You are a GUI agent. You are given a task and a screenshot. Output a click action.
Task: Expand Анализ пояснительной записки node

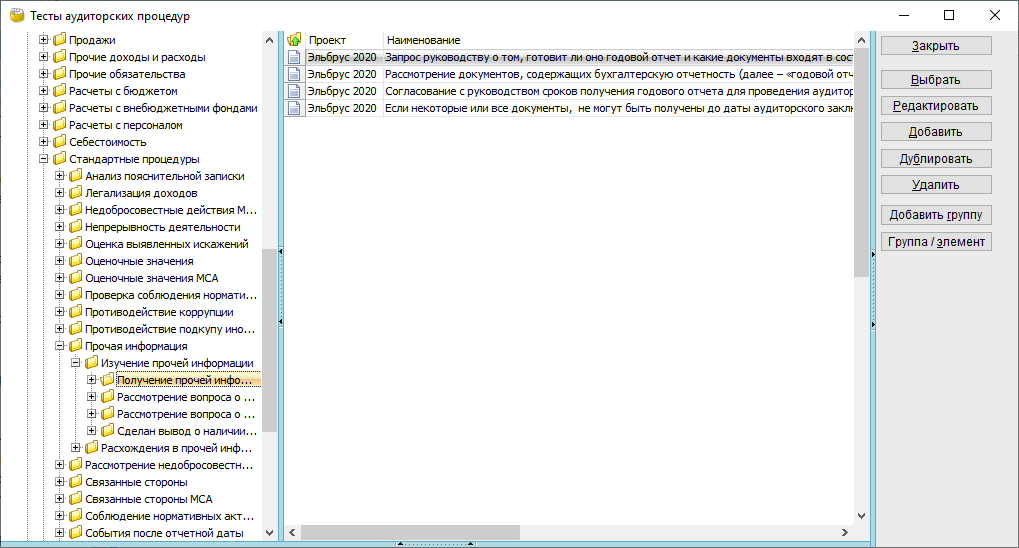tap(60, 176)
